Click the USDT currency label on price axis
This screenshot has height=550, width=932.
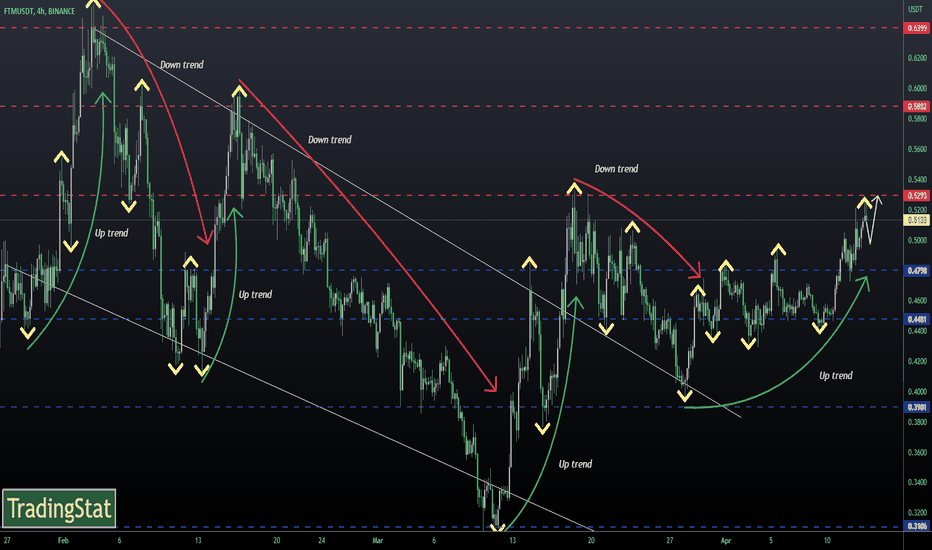click(x=915, y=9)
